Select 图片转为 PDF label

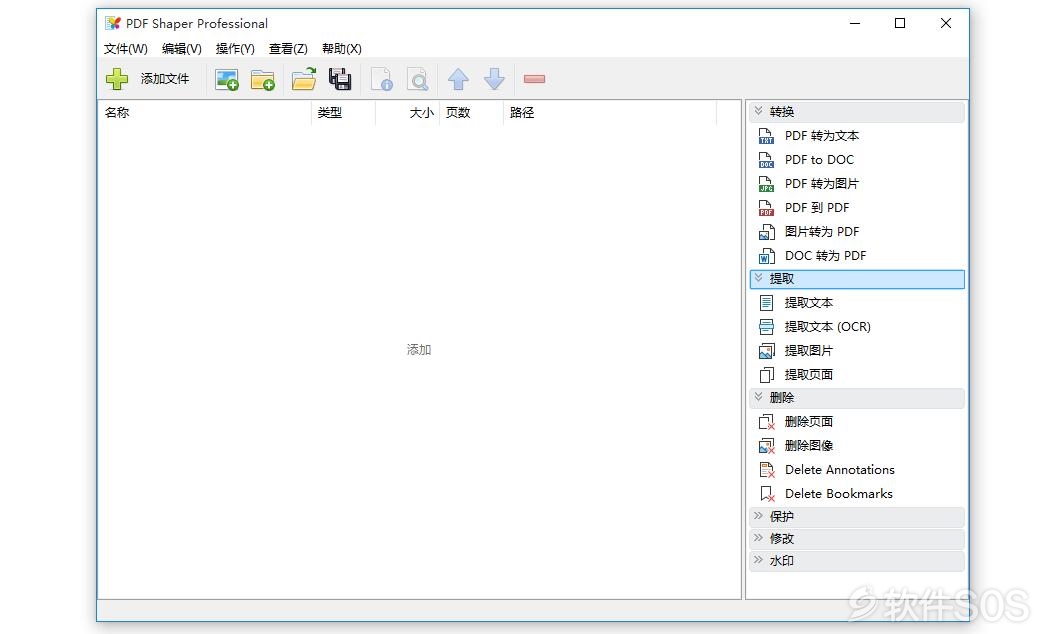tap(822, 232)
